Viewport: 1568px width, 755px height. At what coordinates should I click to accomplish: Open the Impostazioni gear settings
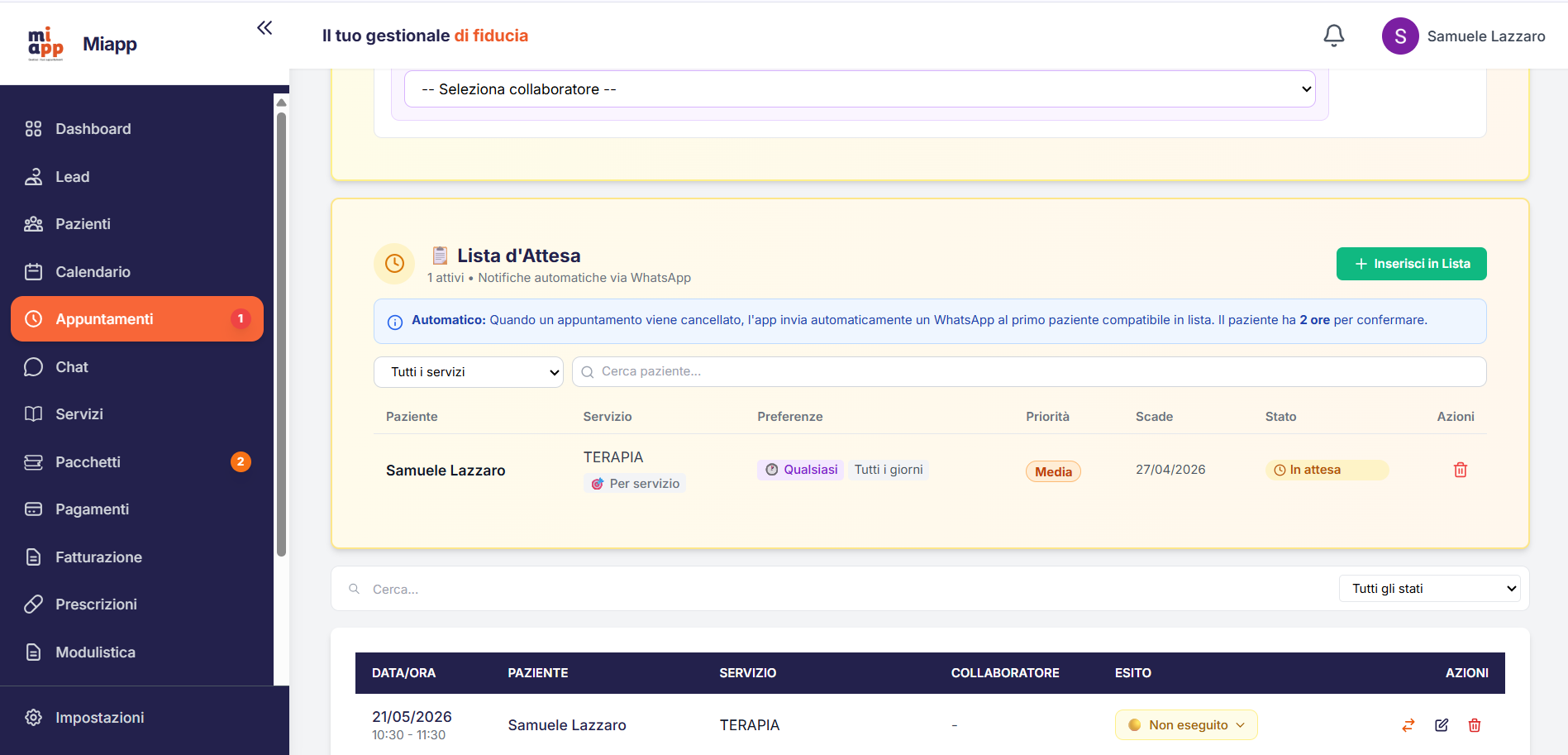99,717
